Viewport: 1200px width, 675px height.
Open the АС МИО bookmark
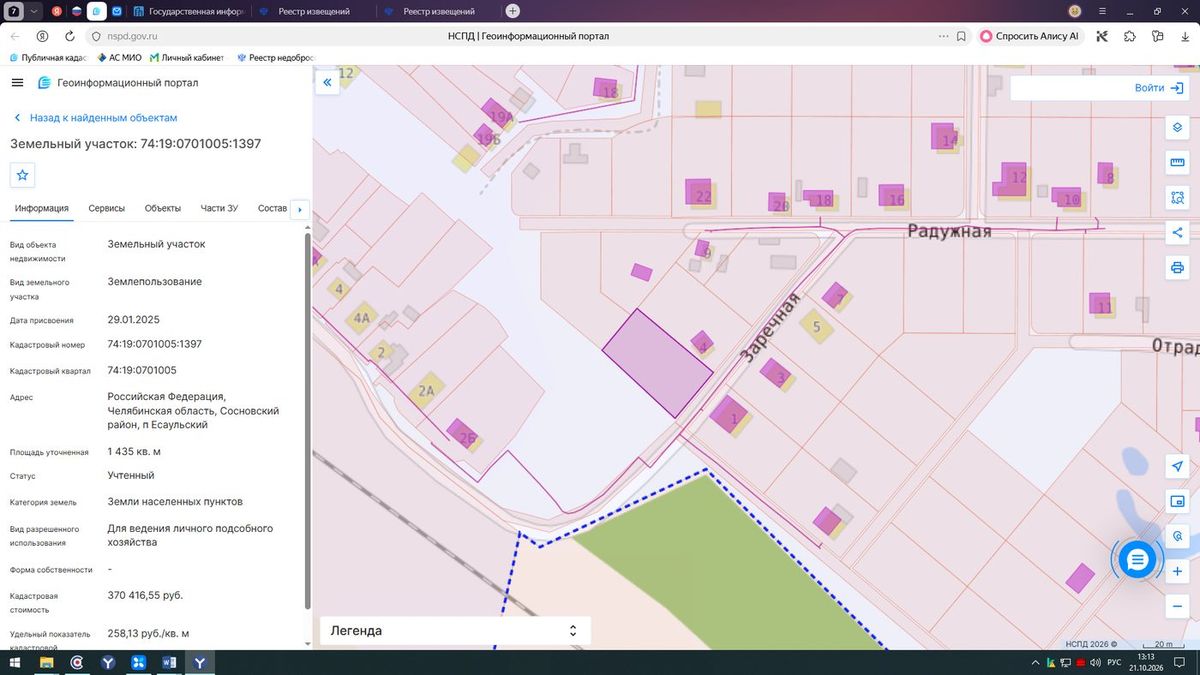(119, 58)
